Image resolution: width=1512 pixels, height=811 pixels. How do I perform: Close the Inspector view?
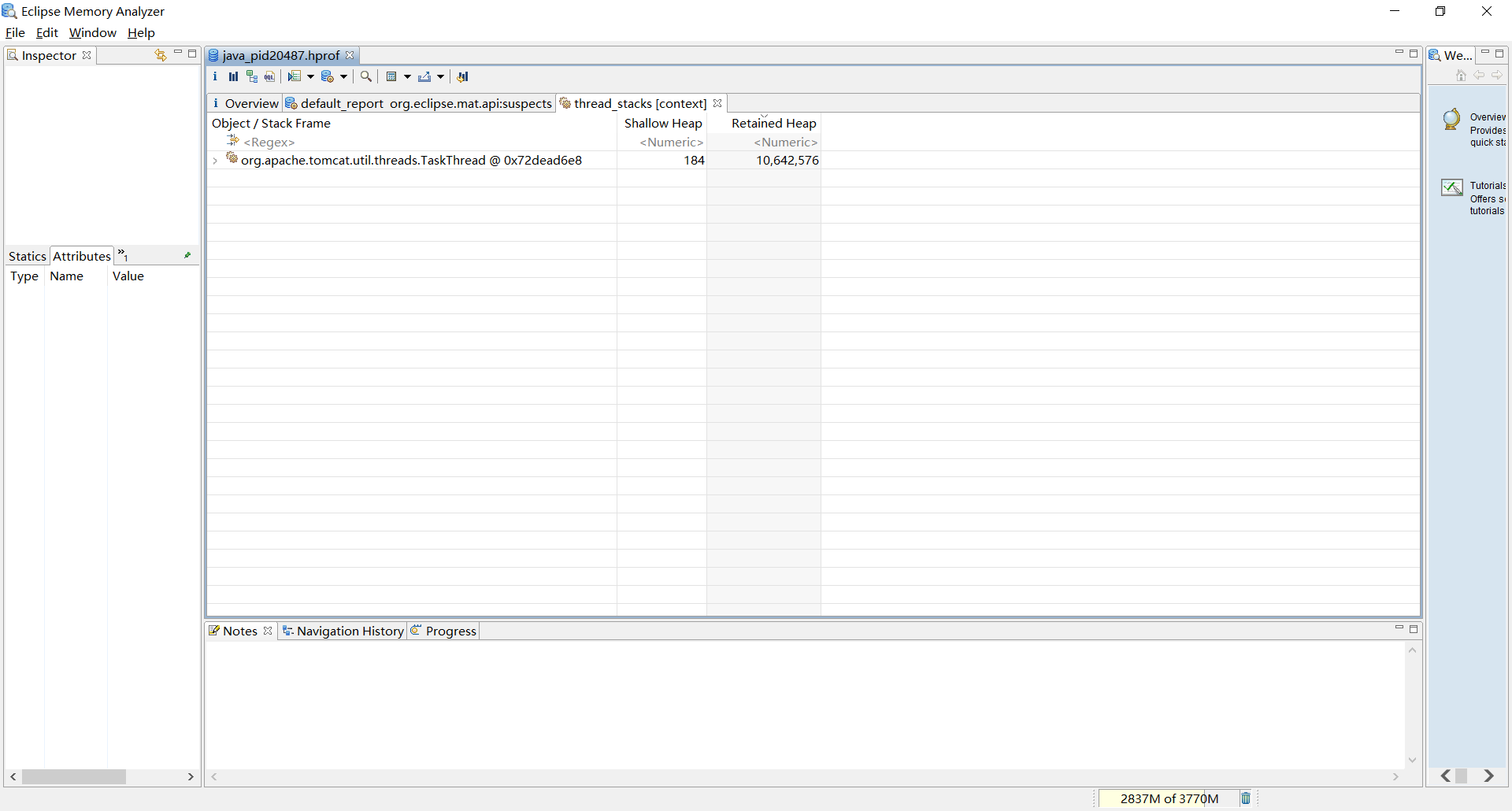coord(87,55)
